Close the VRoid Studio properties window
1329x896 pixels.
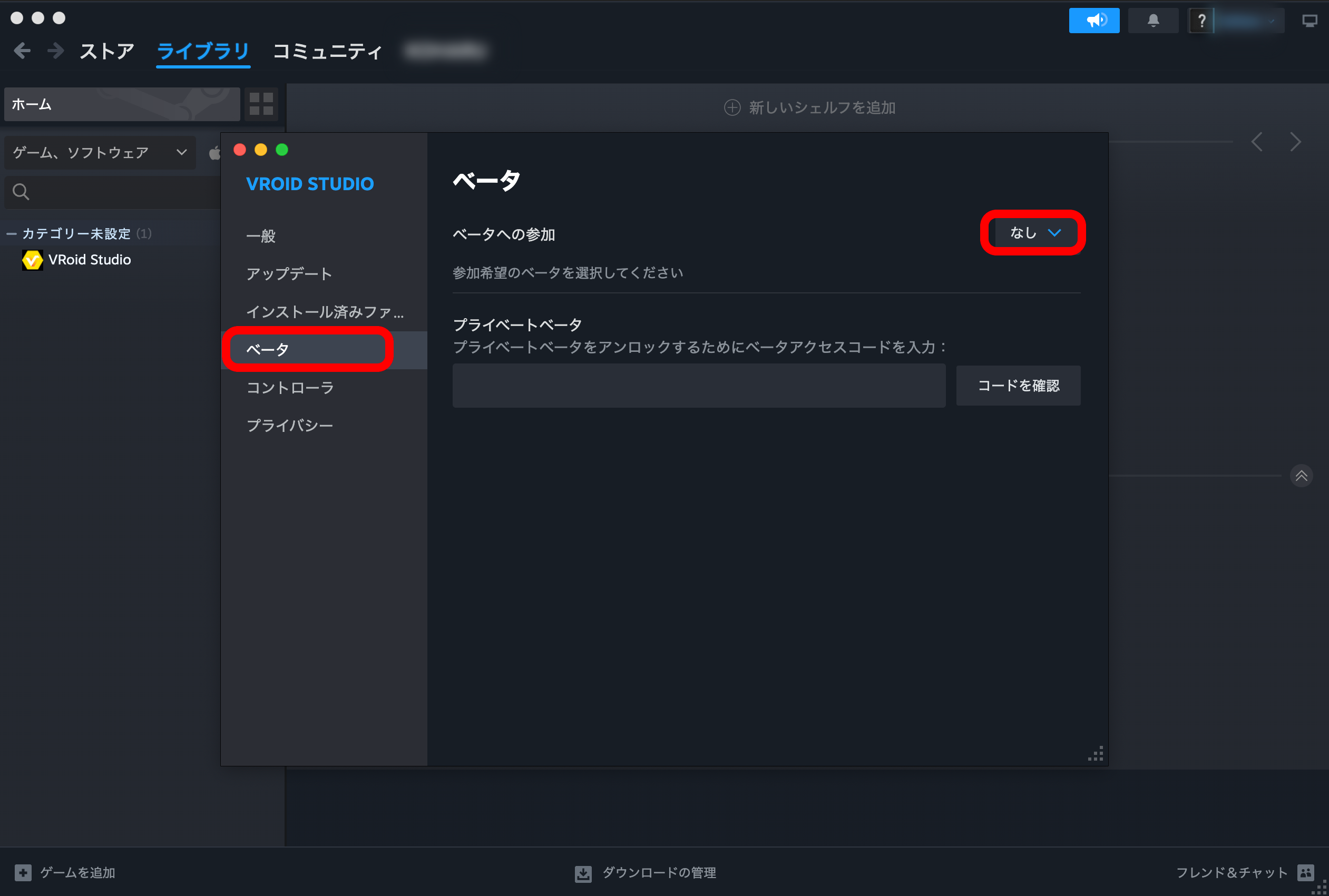pos(240,150)
